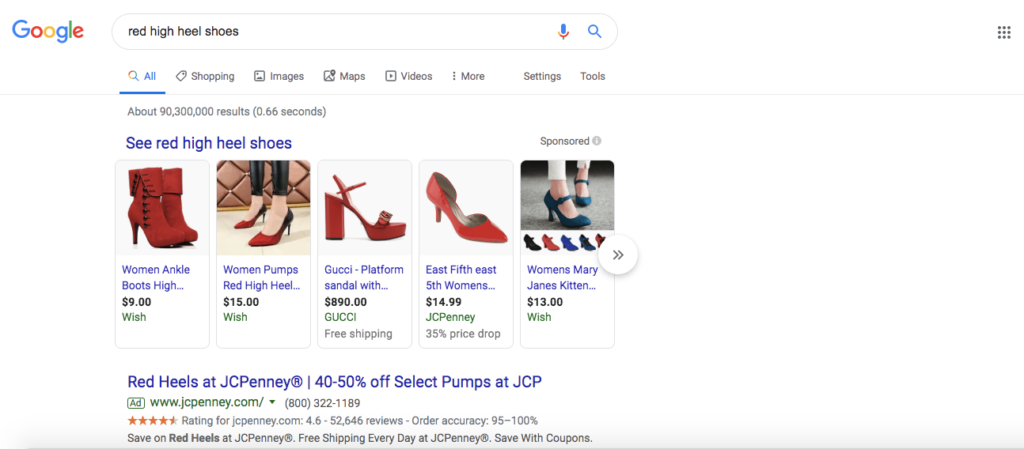Click the $9.00 ankle boots price
Screen dimensions: 1024x449
136,302
